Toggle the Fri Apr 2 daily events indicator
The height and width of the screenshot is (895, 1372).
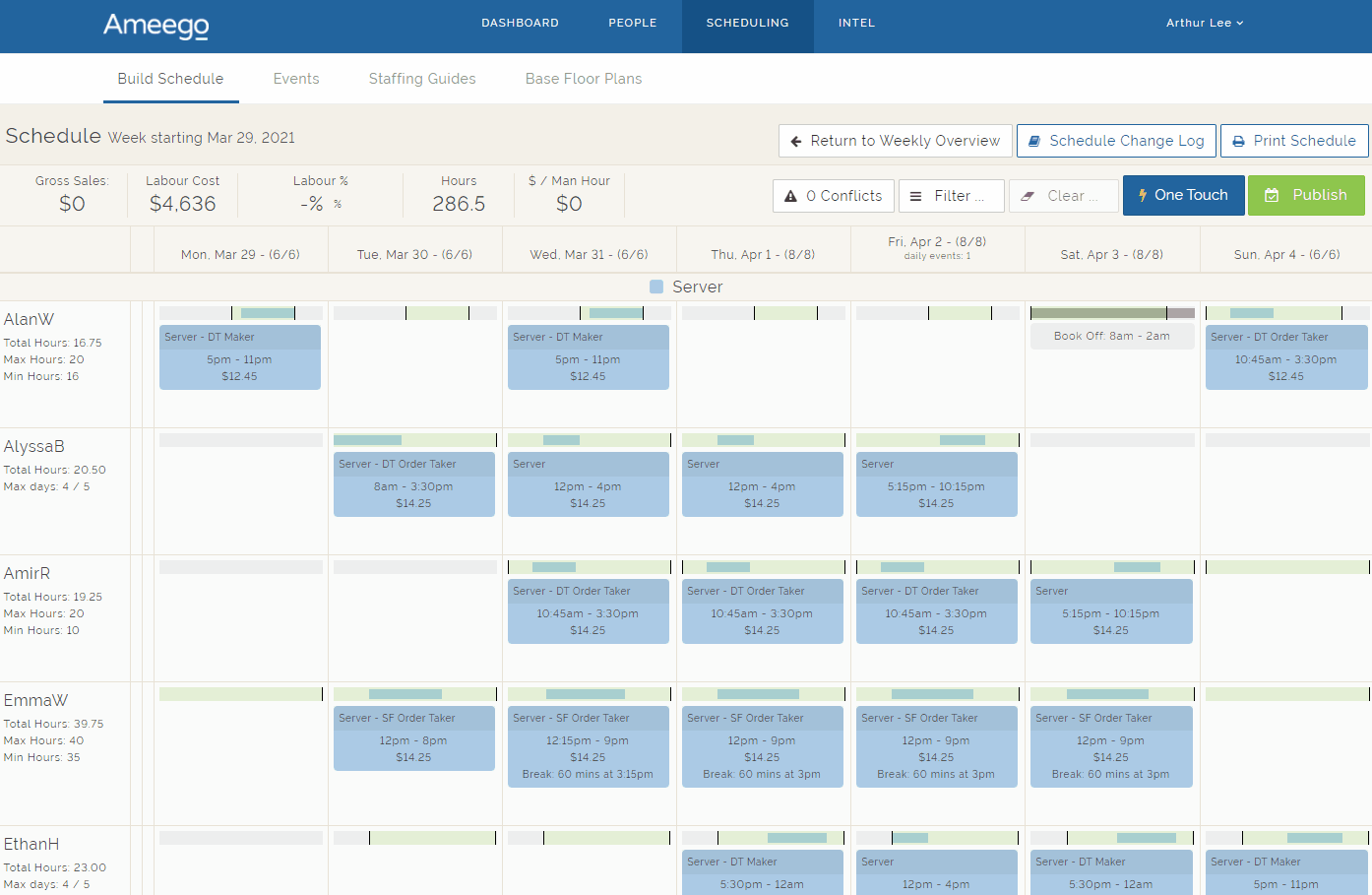click(x=937, y=257)
